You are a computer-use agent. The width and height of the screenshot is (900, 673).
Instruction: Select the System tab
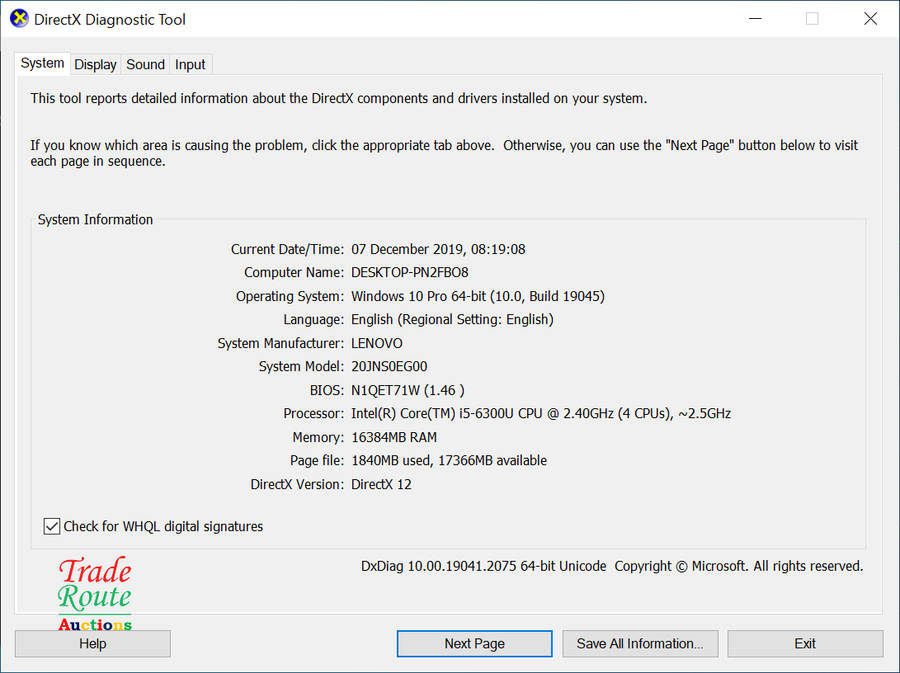click(x=42, y=63)
